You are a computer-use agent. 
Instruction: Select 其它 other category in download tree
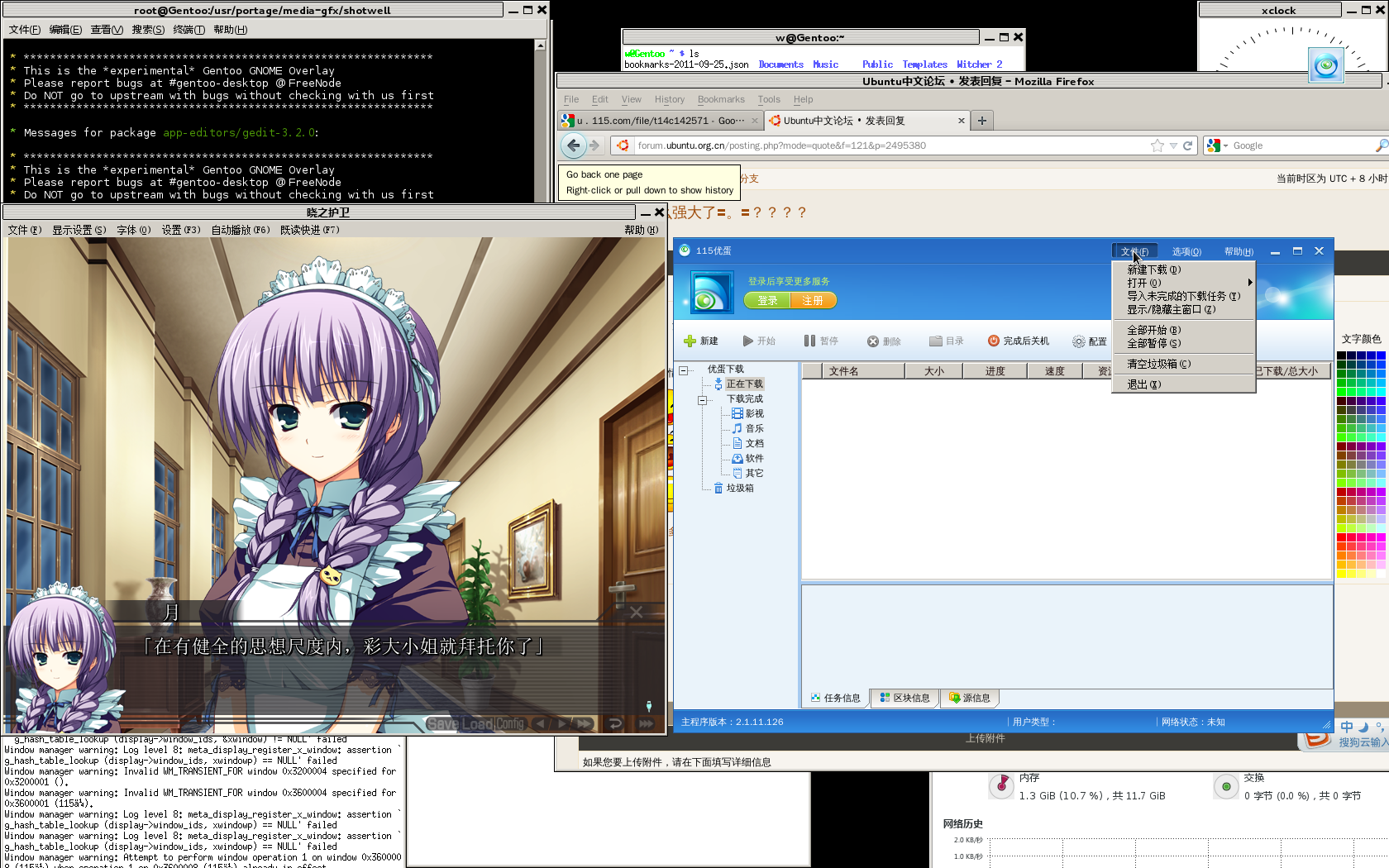[x=748, y=473]
